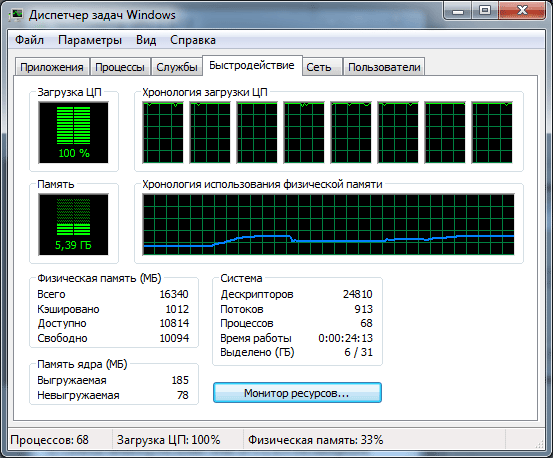This screenshot has height=458, width=553.
Task: Switch to the Пользователи tab
Action: [x=384, y=67]
